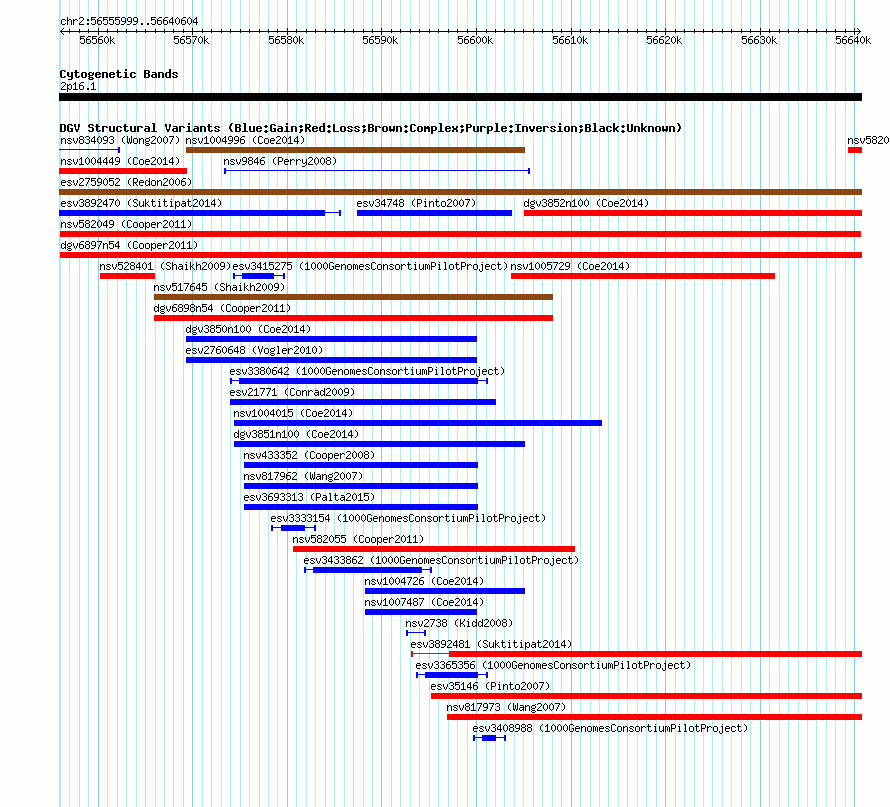Click the 2p16.1 band label

pos(78,86)
